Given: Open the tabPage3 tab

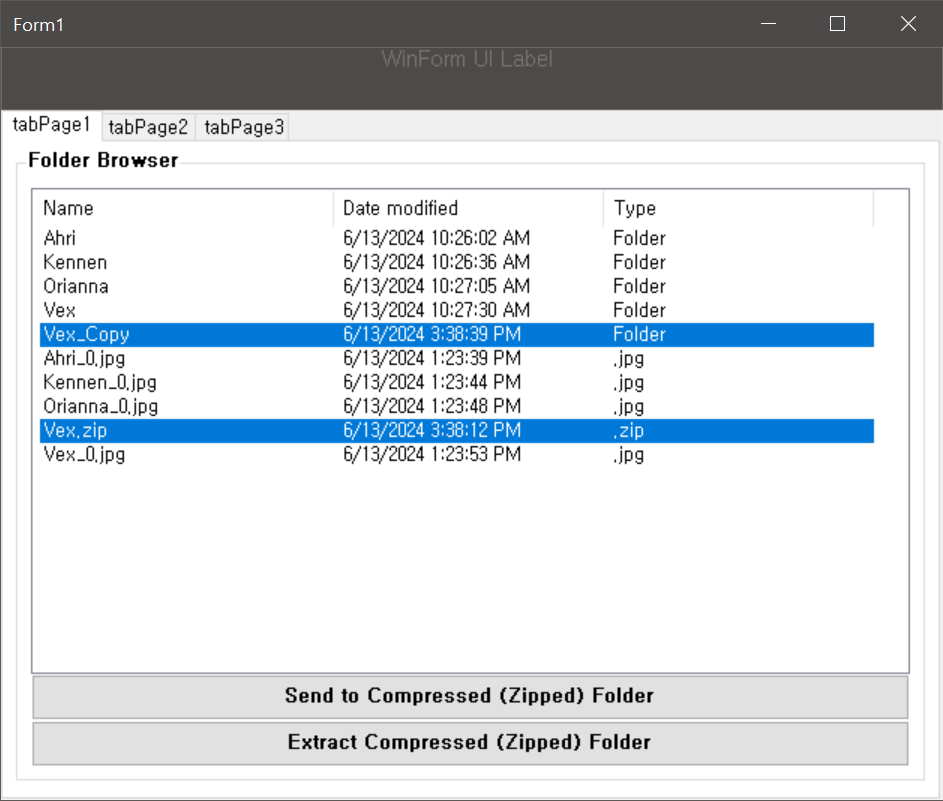Looking at the screenshot, I should [x=244, y=127].
